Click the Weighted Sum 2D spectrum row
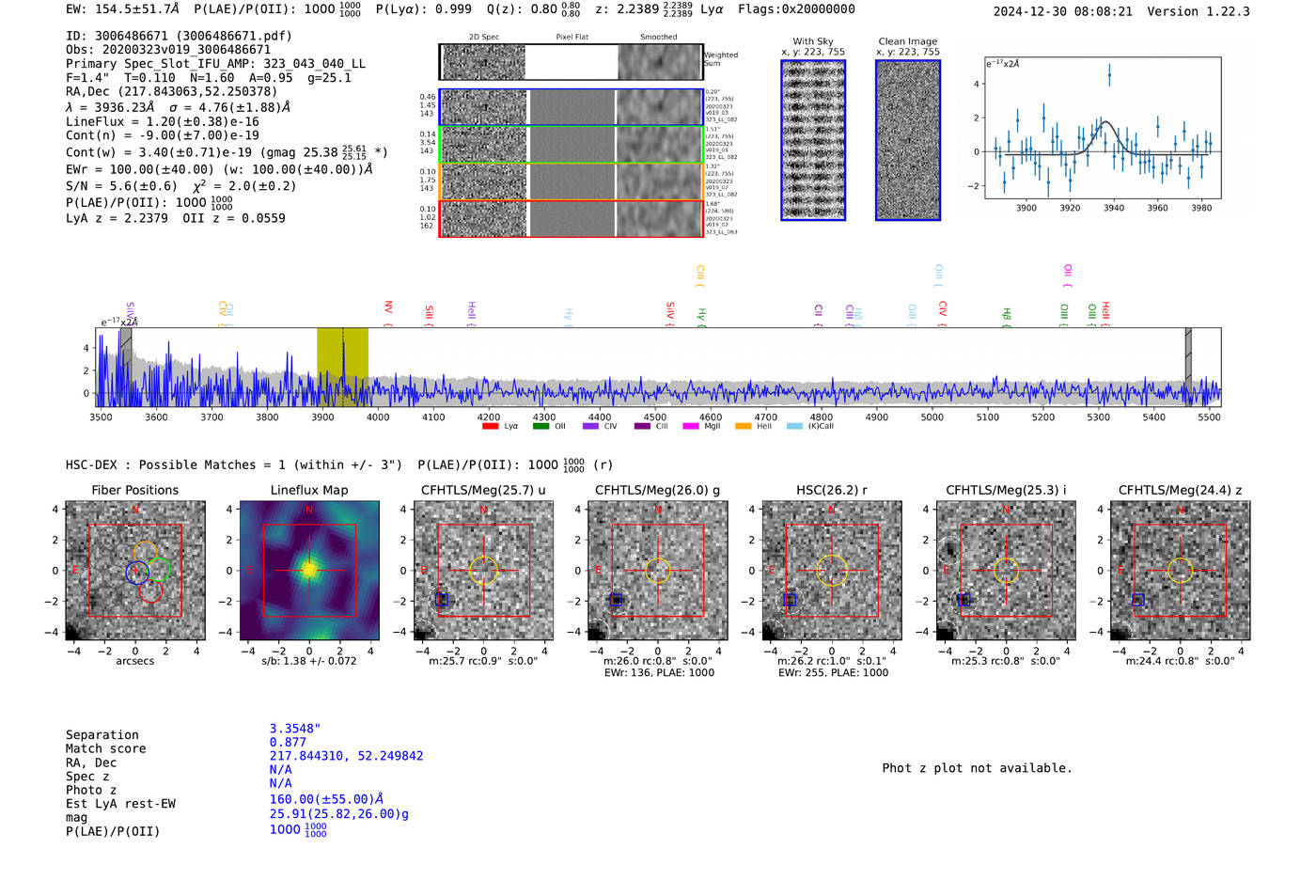This screenshot has height=896, width=1316. tap(571, 62)
